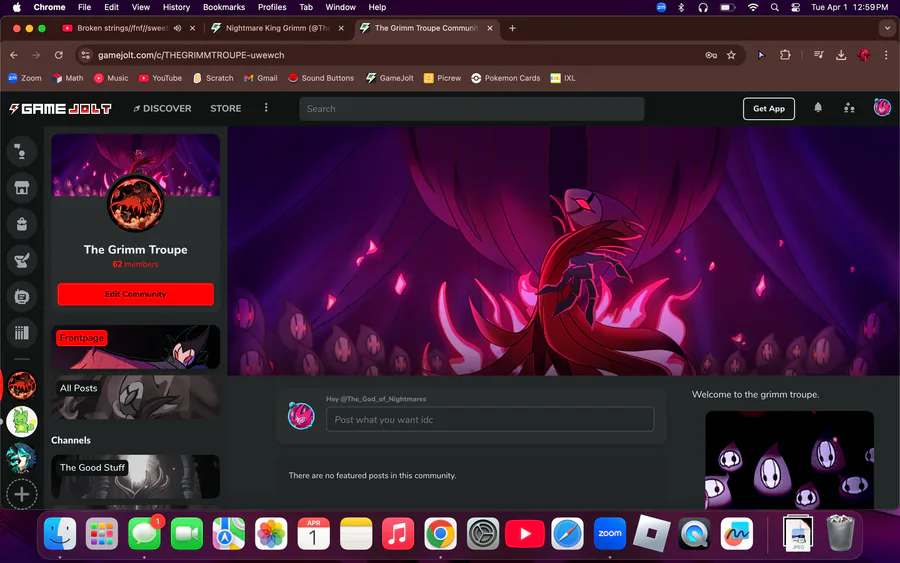This screenshot has width=900, height=563.
Task: Open macOS Control Center icon
Action: (x=795, y=7)
